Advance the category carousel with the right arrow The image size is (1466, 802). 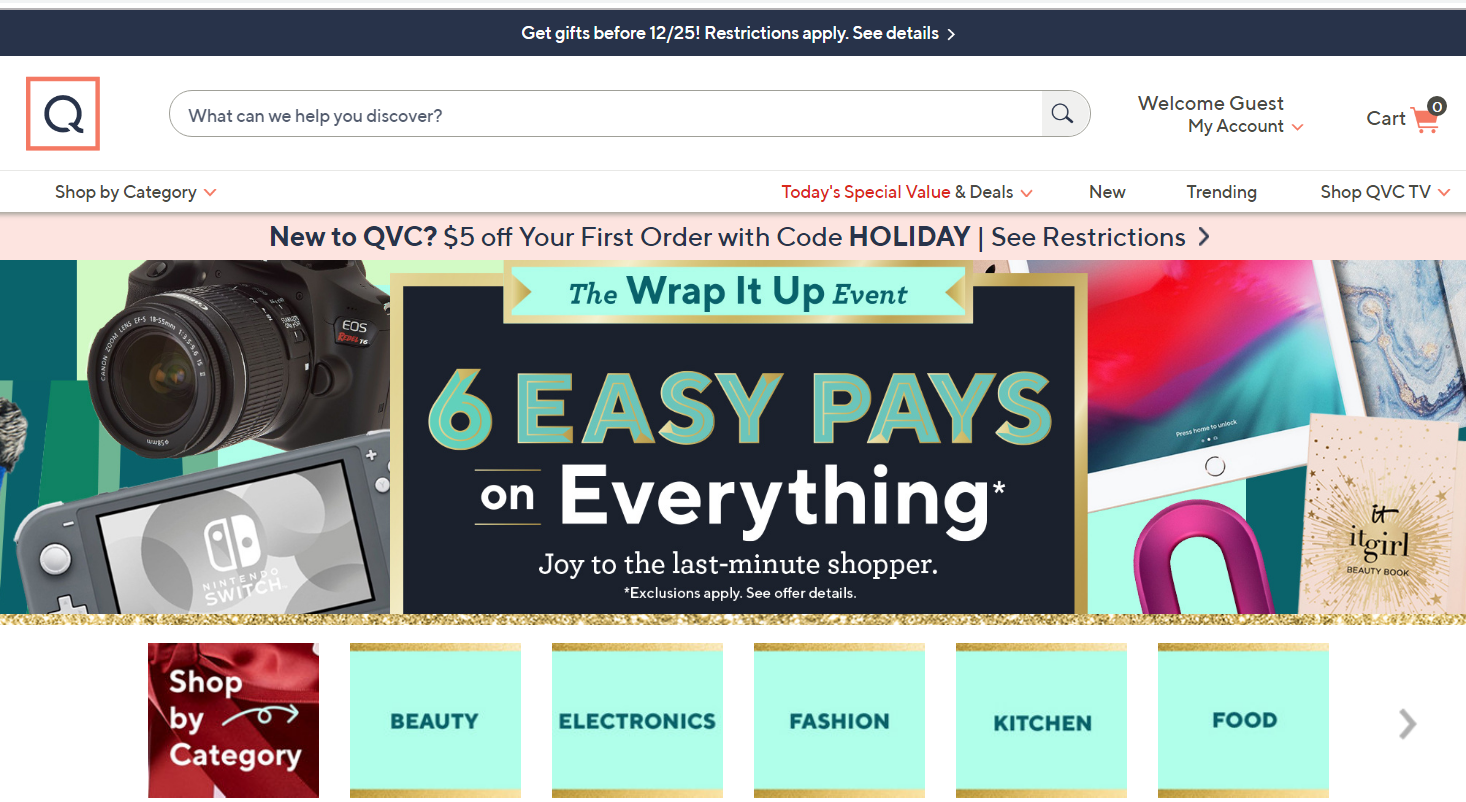1407,723
